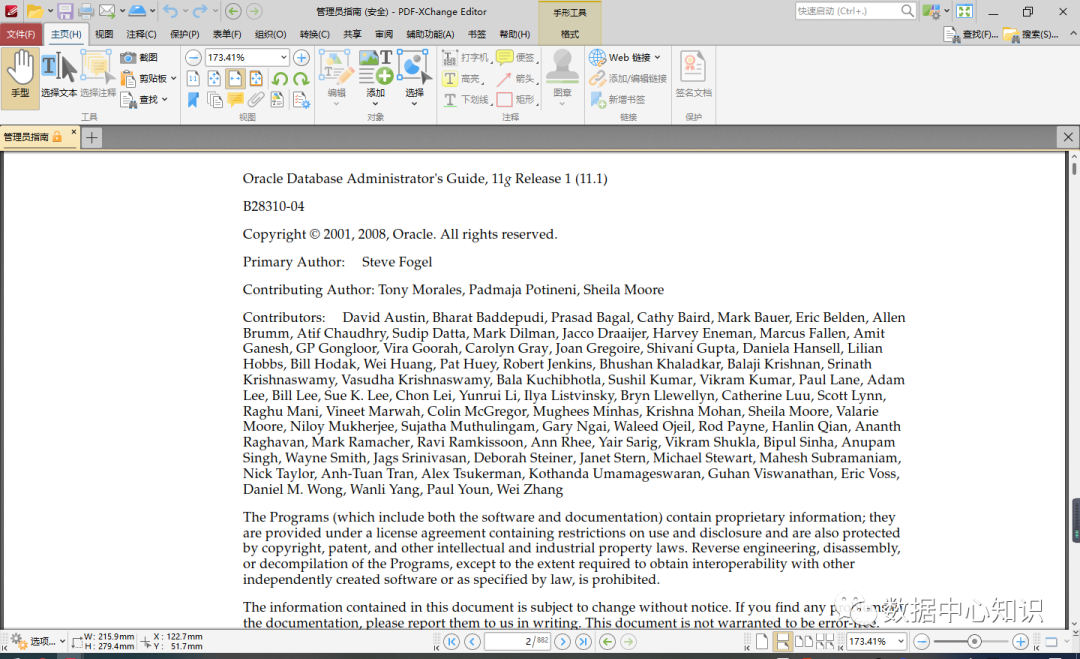Go to the last page in the status bar
The height and width of the screenshot is (659, 1080).
[x=583, y=642]
